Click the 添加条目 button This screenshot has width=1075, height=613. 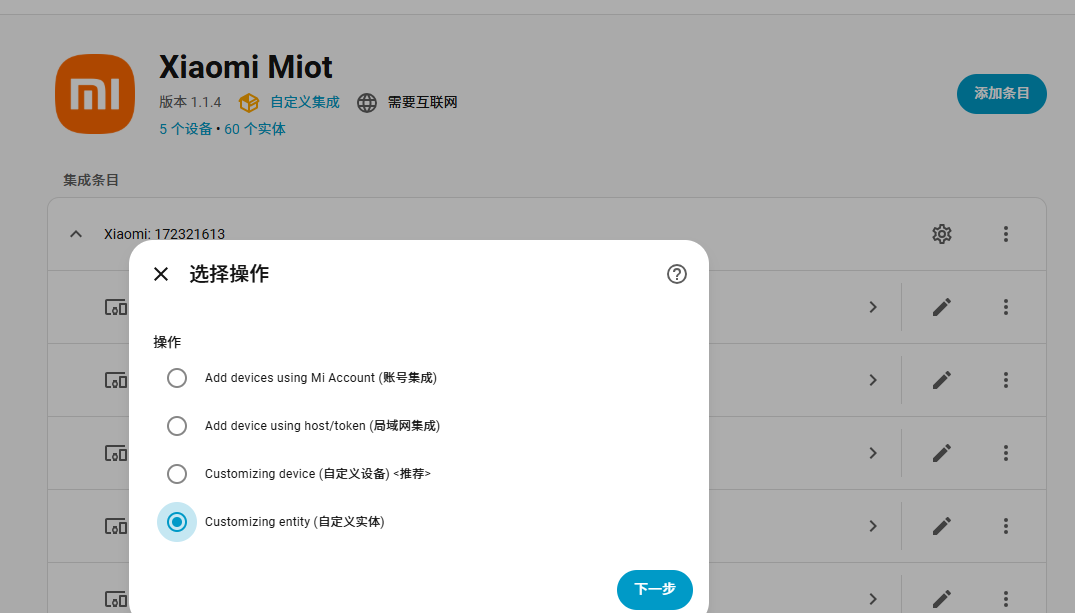[1001, 93]
